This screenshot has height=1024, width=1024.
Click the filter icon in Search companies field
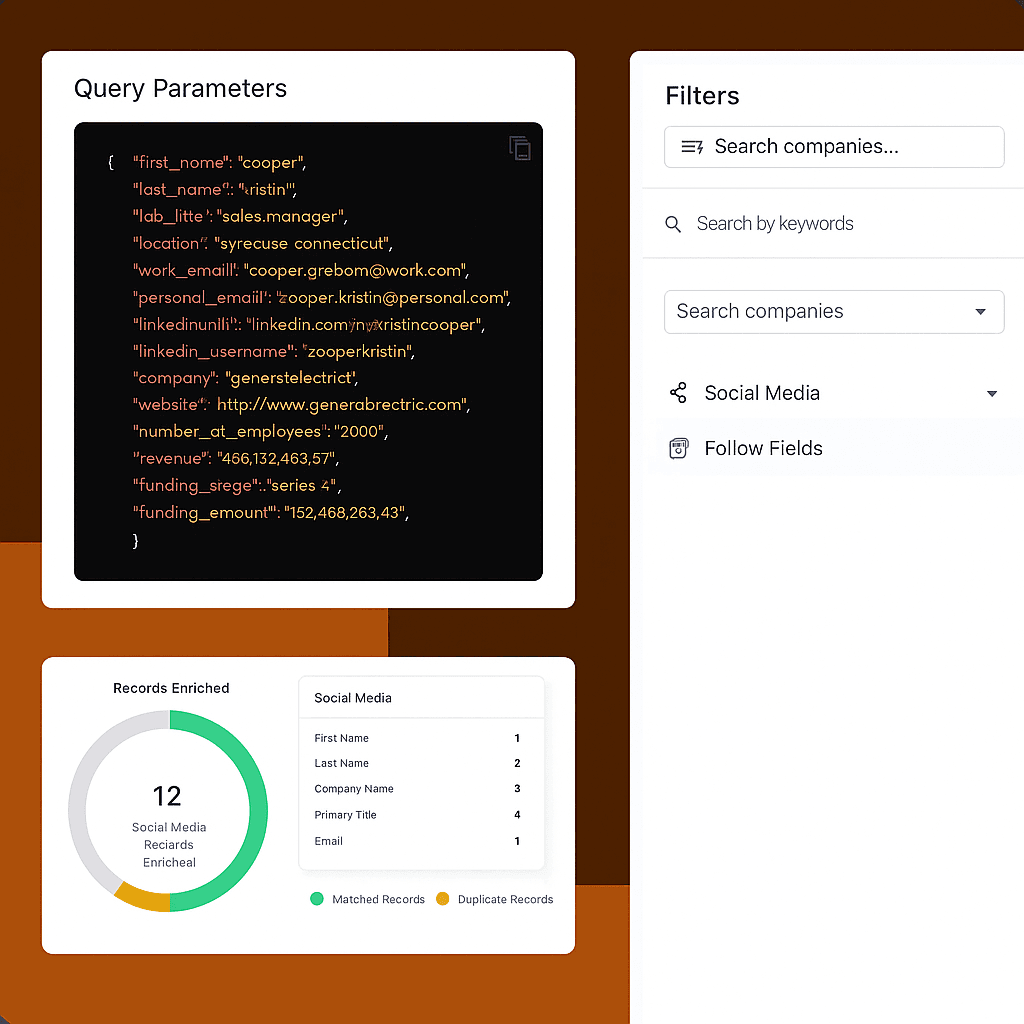click(692, 147)
